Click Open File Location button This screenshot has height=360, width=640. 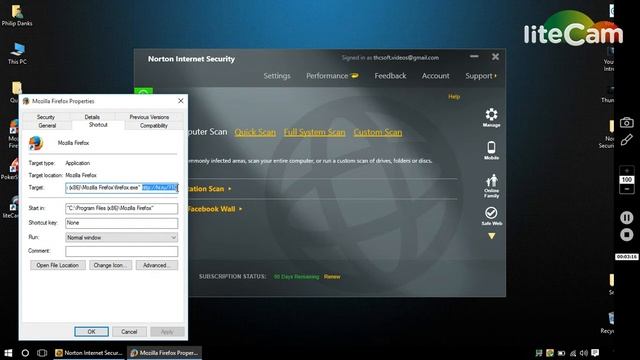[x=58, y=265]
